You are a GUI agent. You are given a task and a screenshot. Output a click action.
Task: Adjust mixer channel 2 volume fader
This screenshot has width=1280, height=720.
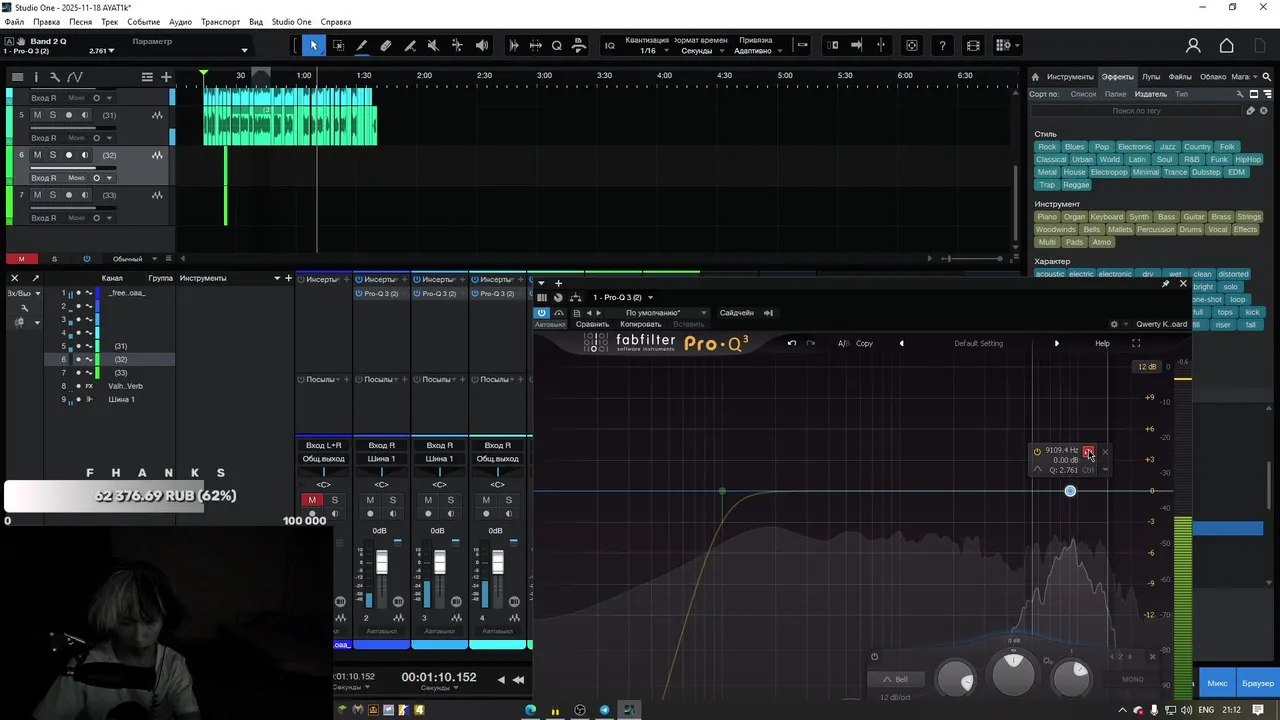click(x=381, y=564)
